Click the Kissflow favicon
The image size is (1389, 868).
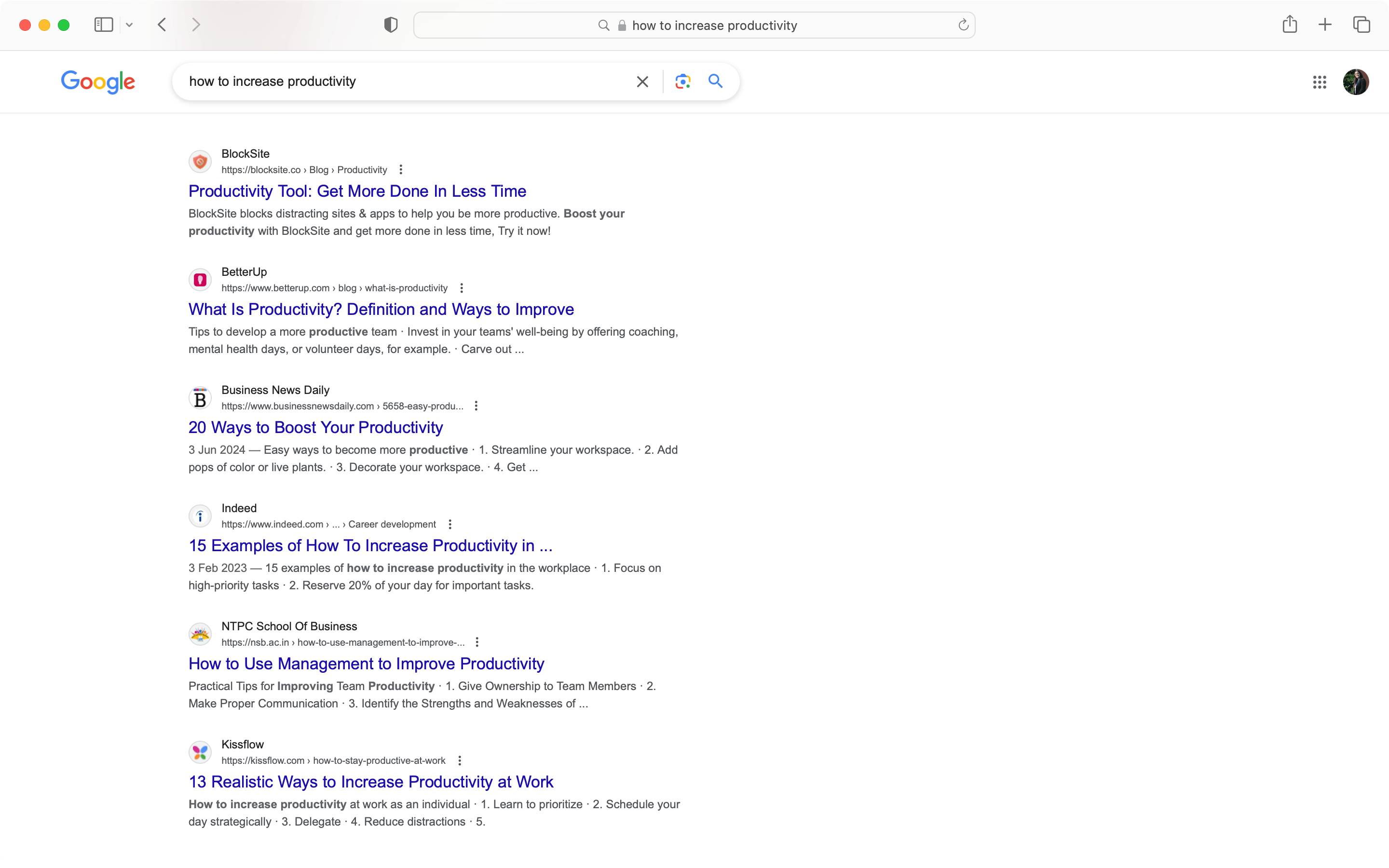pyautogui.click(x=200, y=753)
